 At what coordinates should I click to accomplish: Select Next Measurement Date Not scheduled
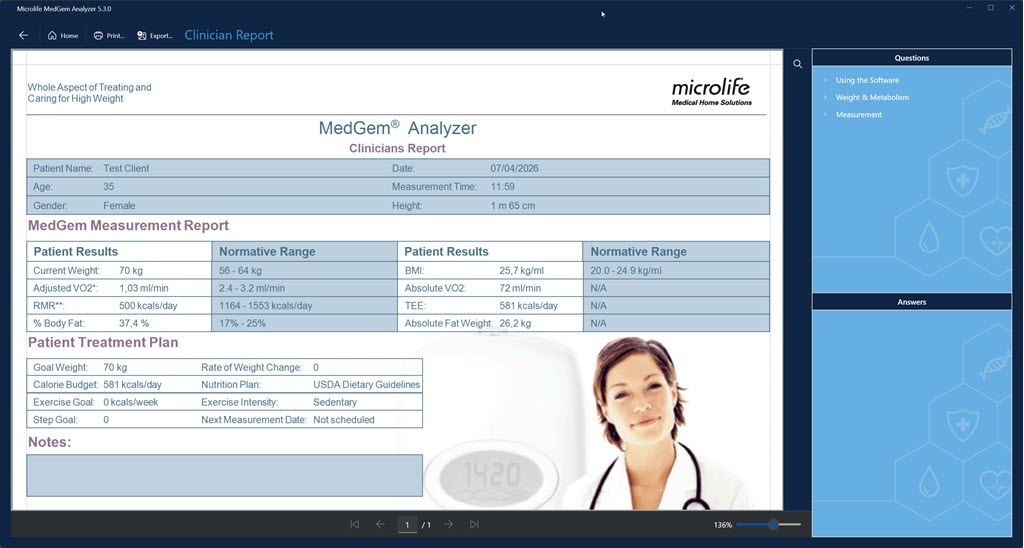pyautogui.click(x=344, y=420)
